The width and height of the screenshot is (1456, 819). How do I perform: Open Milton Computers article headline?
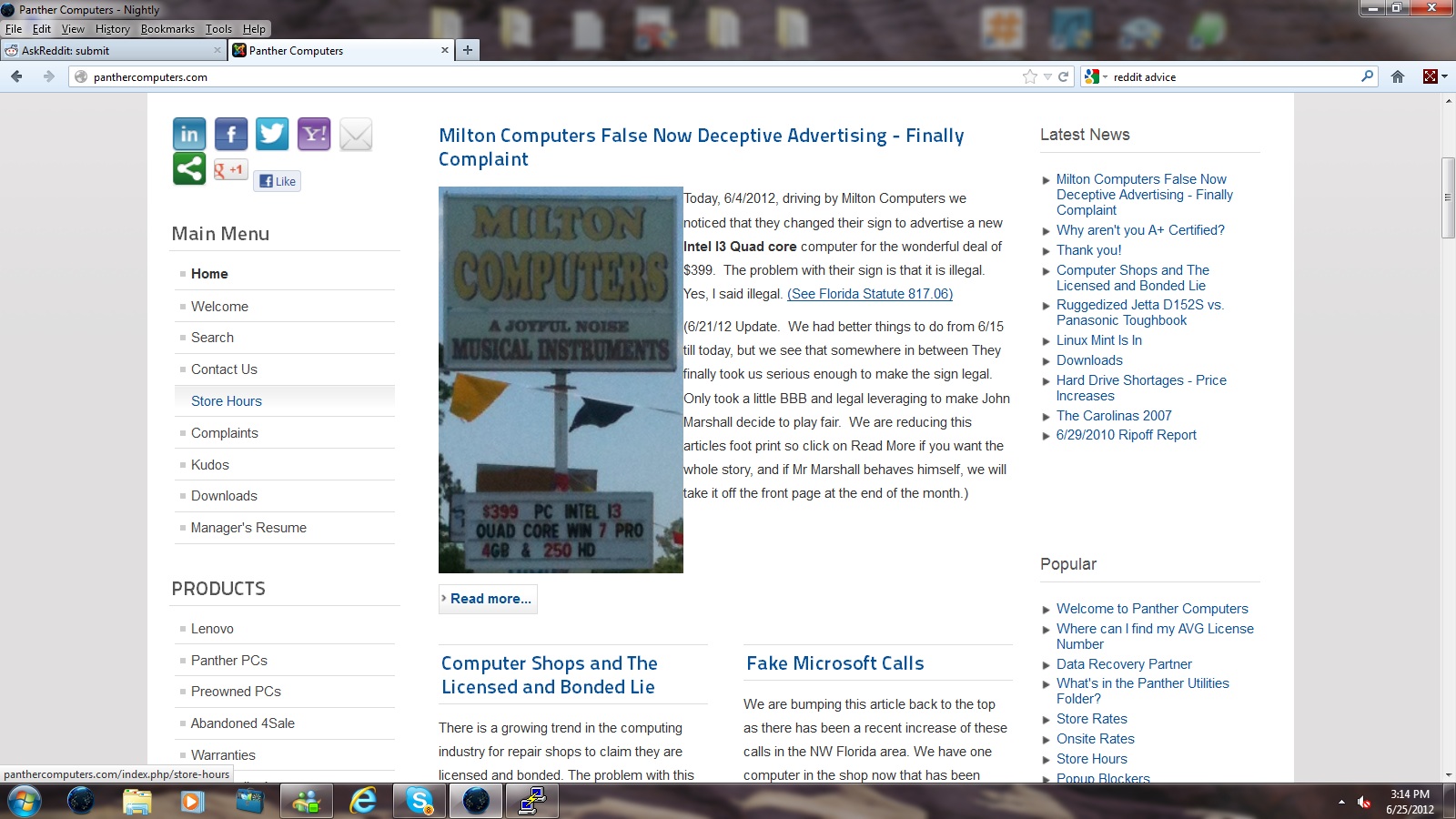pyautogui.click(x=701, y=147)
